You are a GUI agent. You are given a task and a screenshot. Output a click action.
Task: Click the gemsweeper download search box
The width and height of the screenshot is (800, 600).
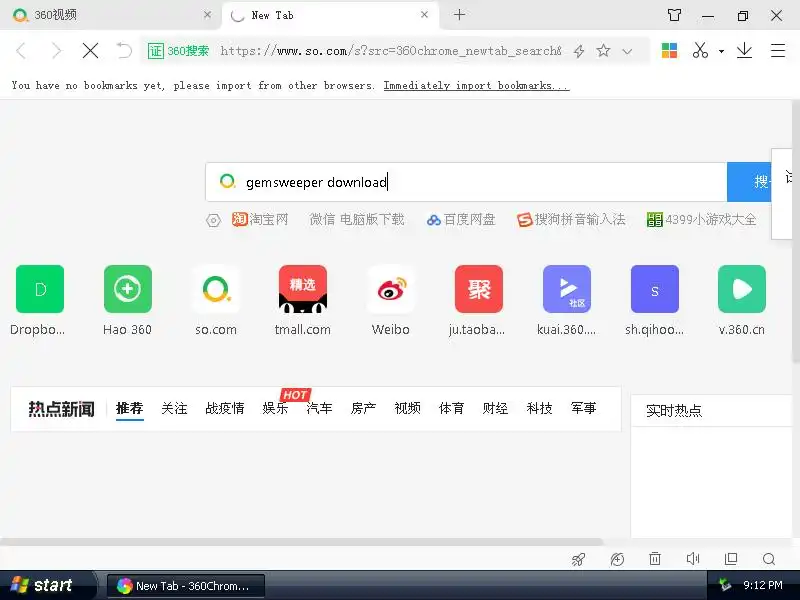466,182
